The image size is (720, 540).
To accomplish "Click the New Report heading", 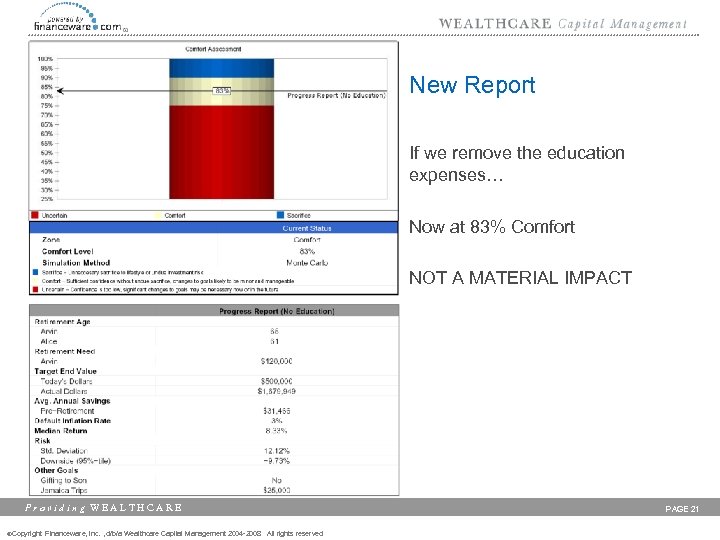I will (472, 85).
